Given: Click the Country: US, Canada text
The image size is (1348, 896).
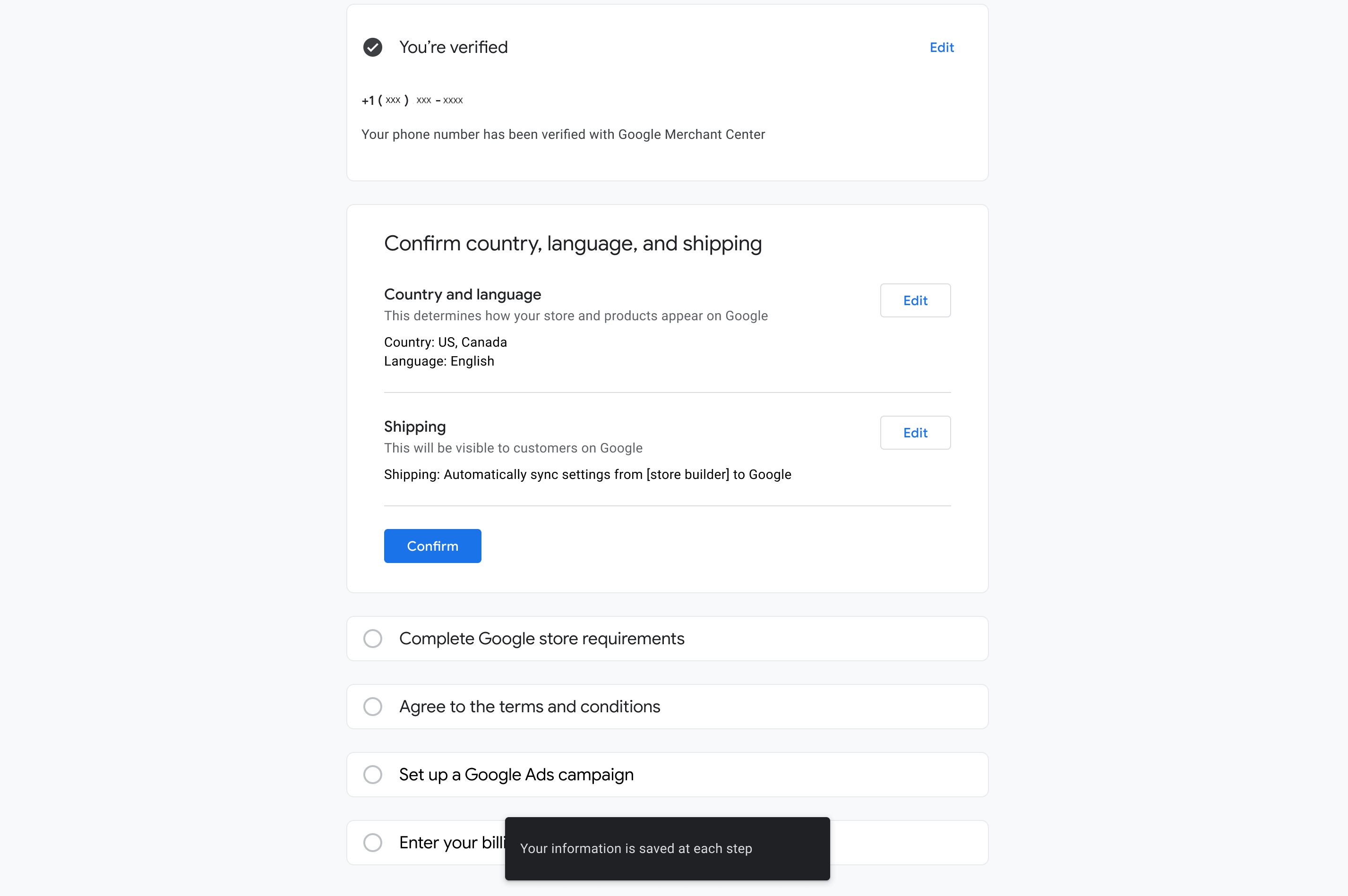Looking at the screenshot, I should (x=446, y=342).
